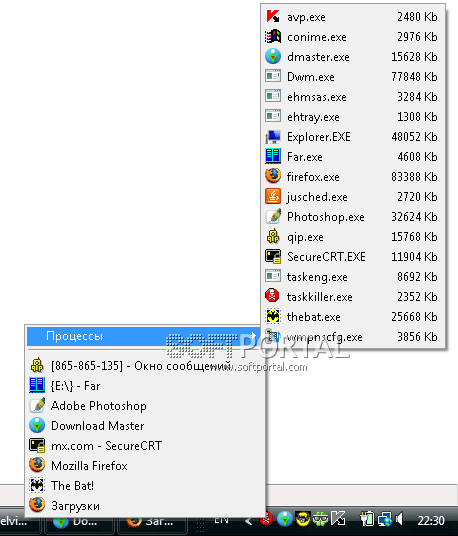This screenshot has height=536, width=458.
Task: Click the Adobe Photoshop window entry
Action: coord(146,406)
